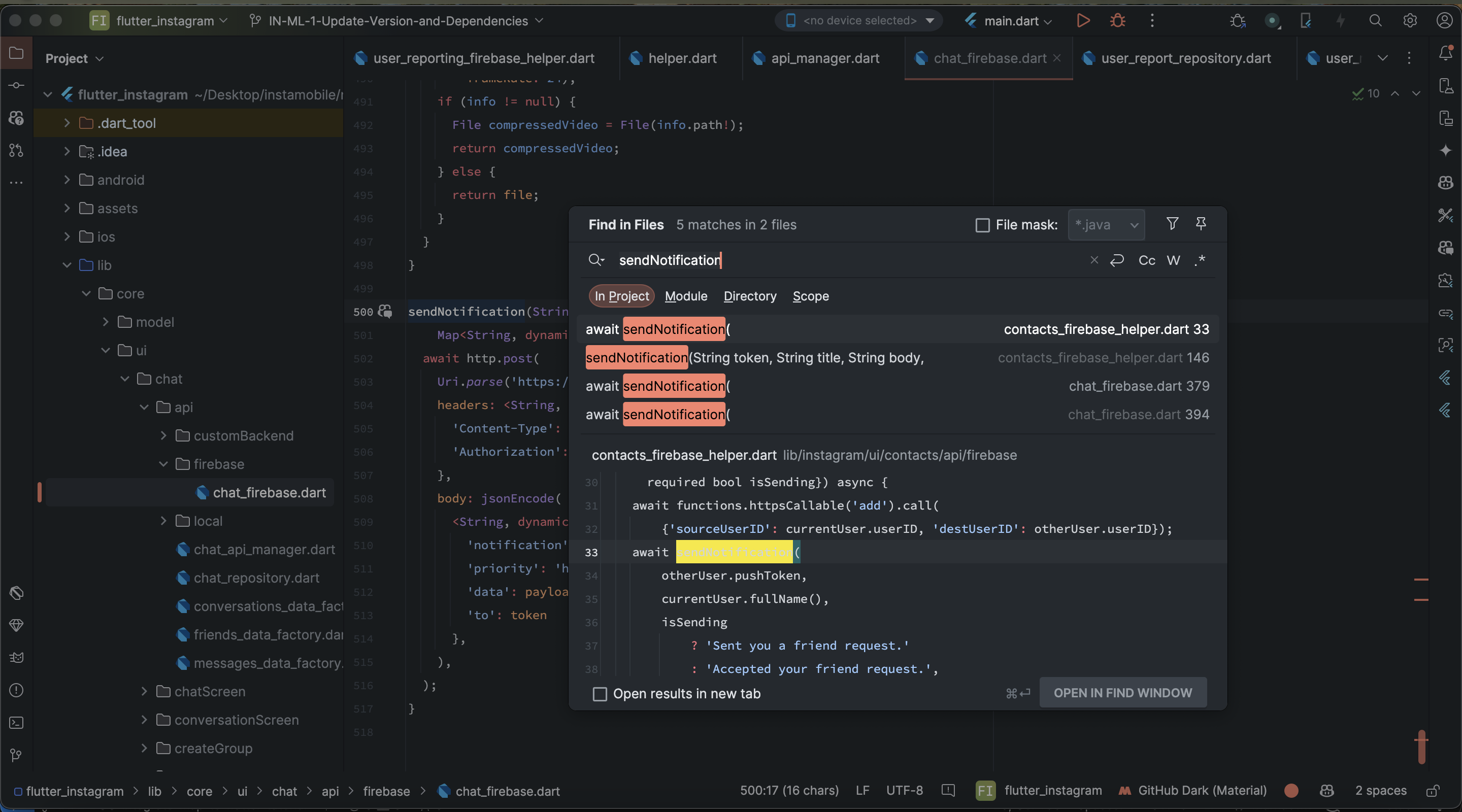This screenshot has height=812, width=1462.
Task: Select the Directory scope tab
Action: (750, 296)
